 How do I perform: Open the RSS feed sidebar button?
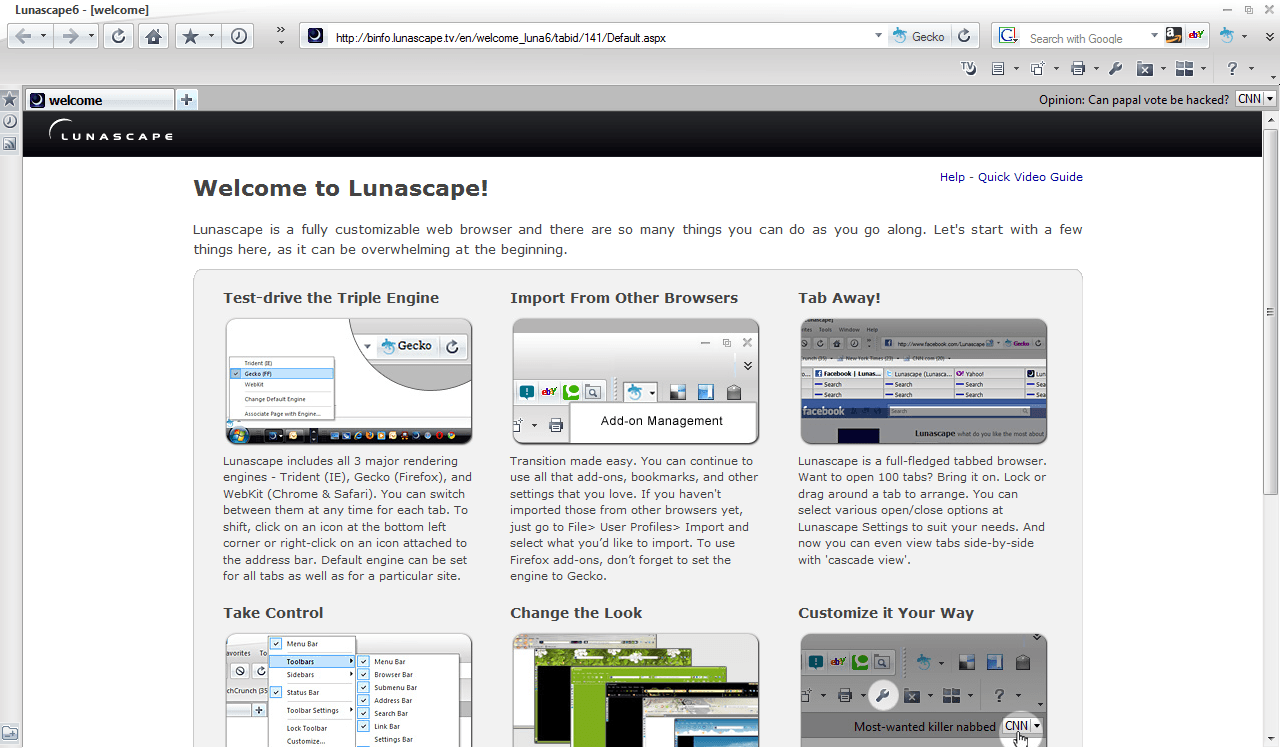pyautogui.click(x=9, y=144)
